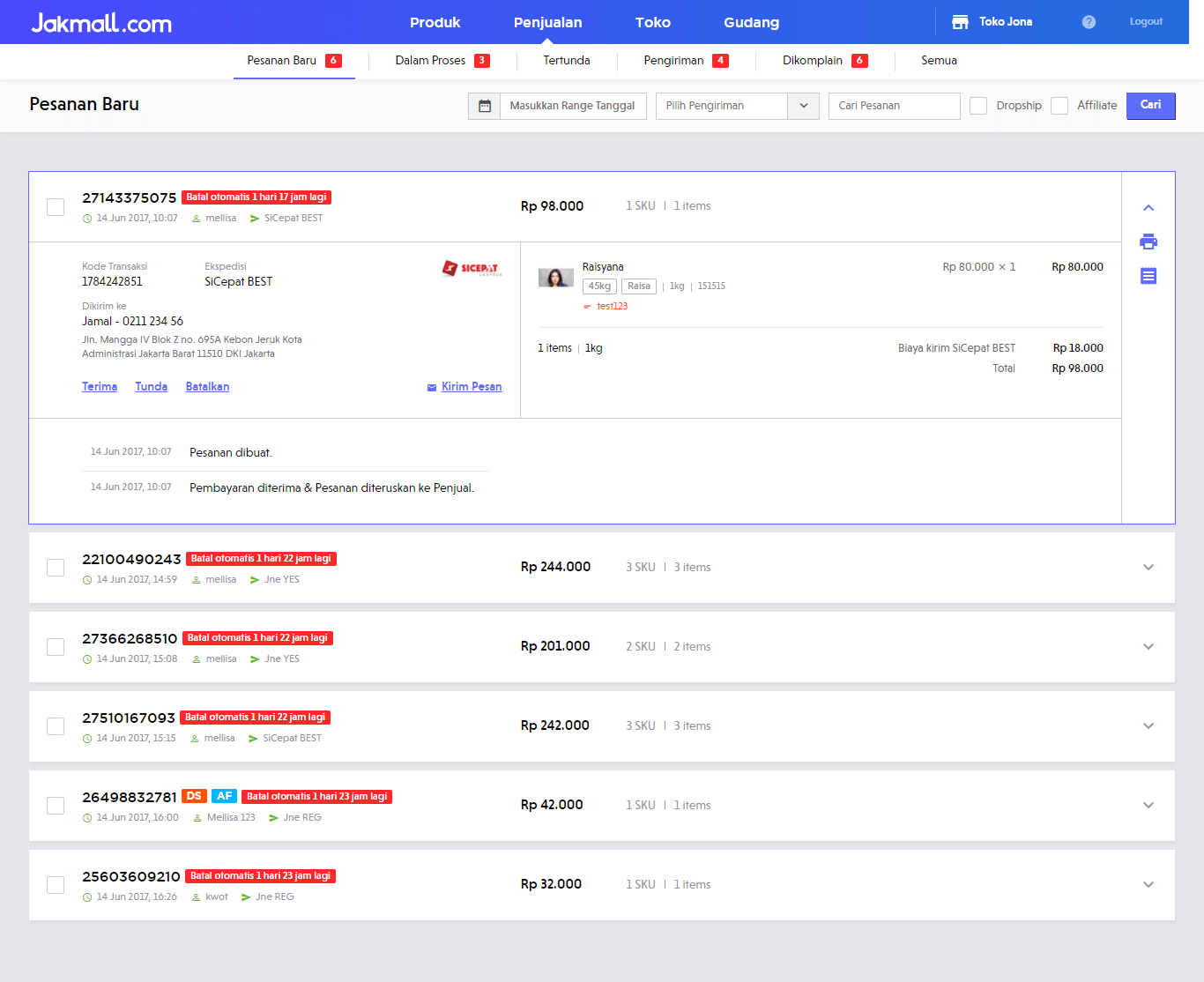Click shipping arrow icon beside Jne REG on order 25603609210
Screen dimensions: 1204x982
(246, 897)
